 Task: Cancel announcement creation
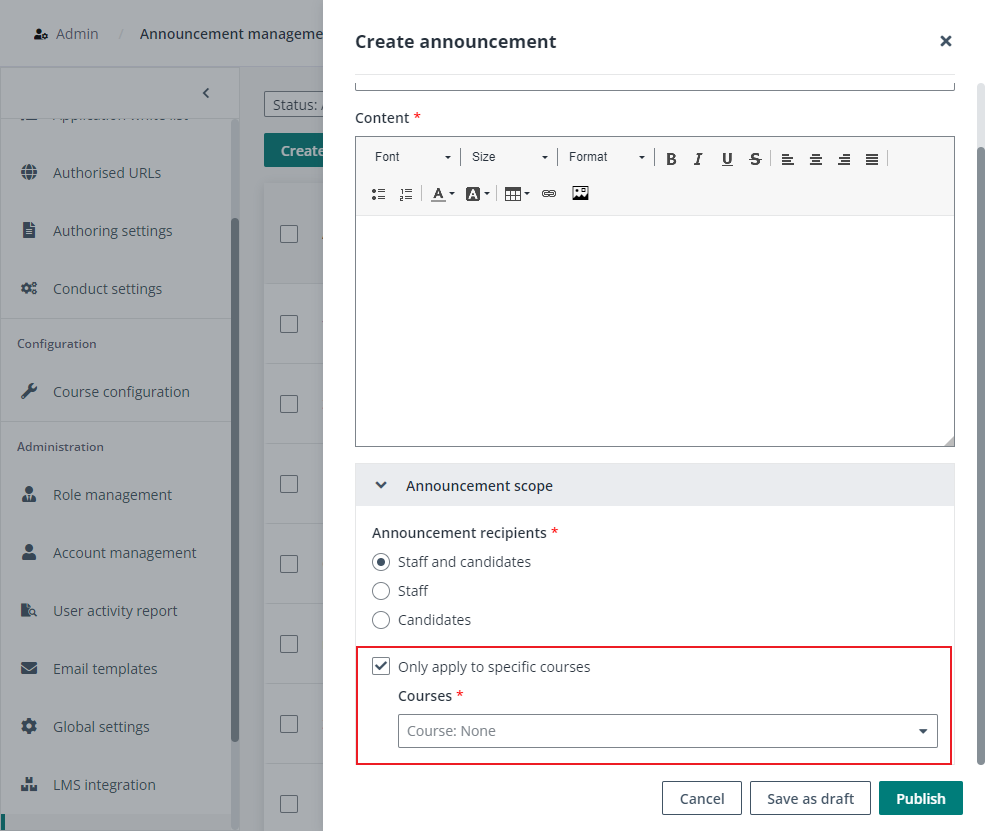702,798
